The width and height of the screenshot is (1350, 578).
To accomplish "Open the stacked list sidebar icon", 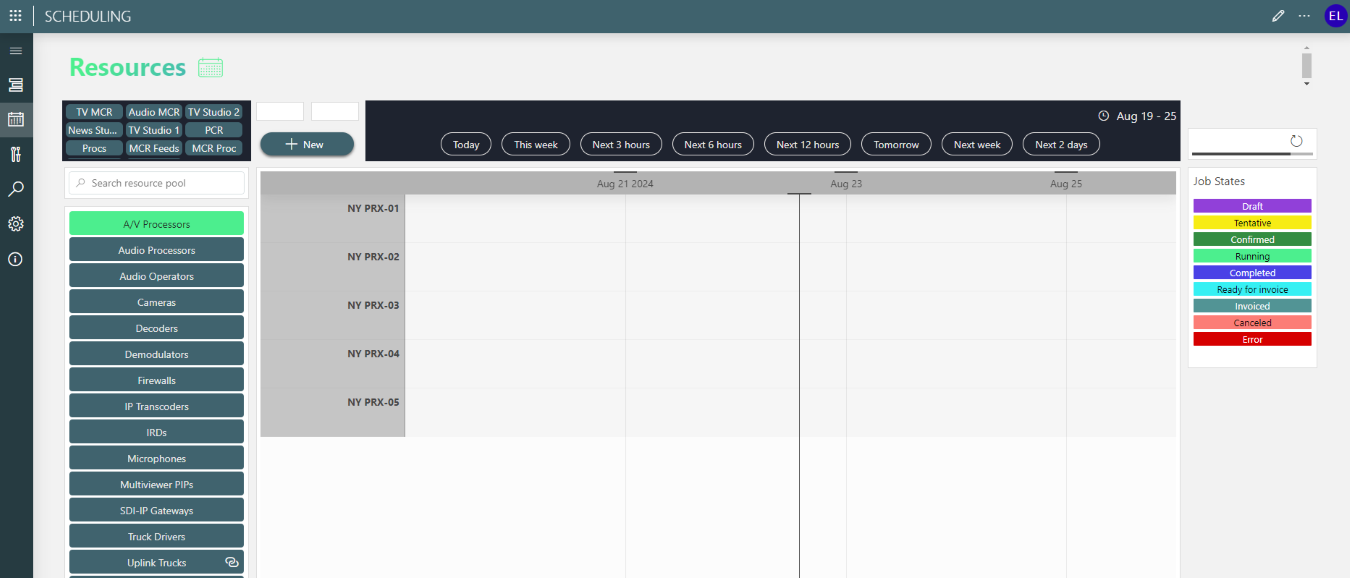I will coord(16,85).
